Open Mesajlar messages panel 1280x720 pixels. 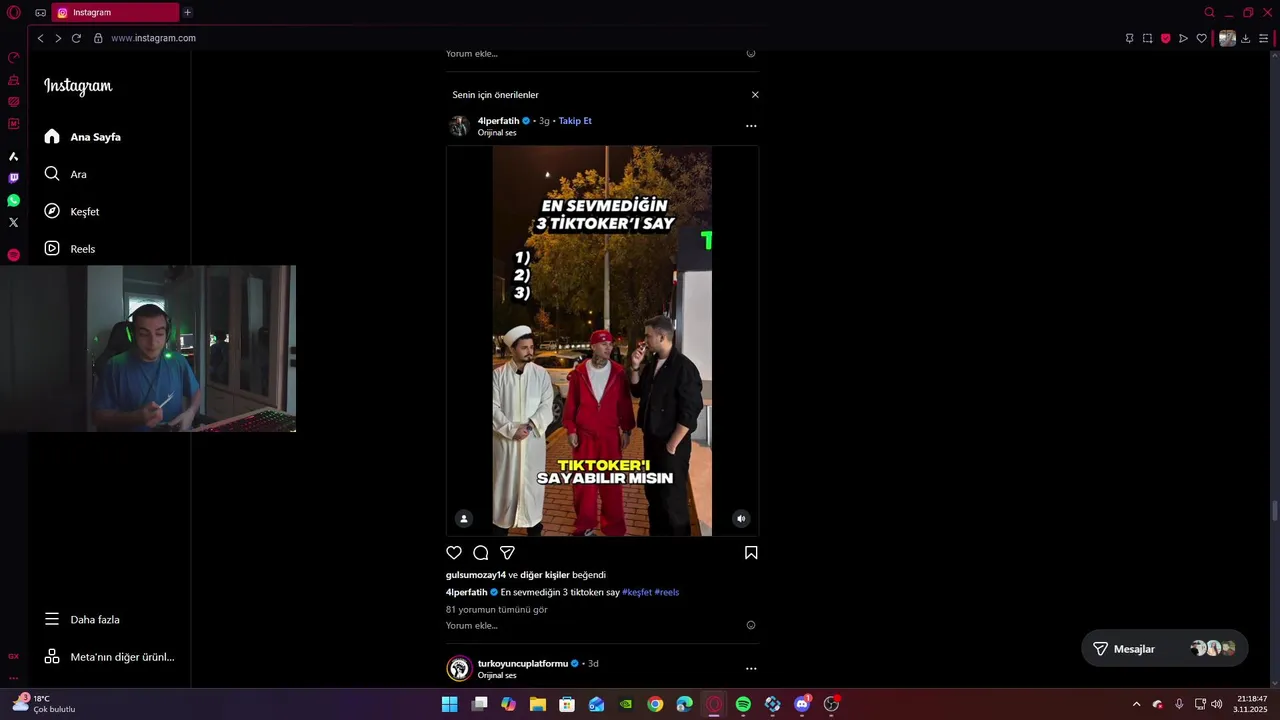(1165, 649)
